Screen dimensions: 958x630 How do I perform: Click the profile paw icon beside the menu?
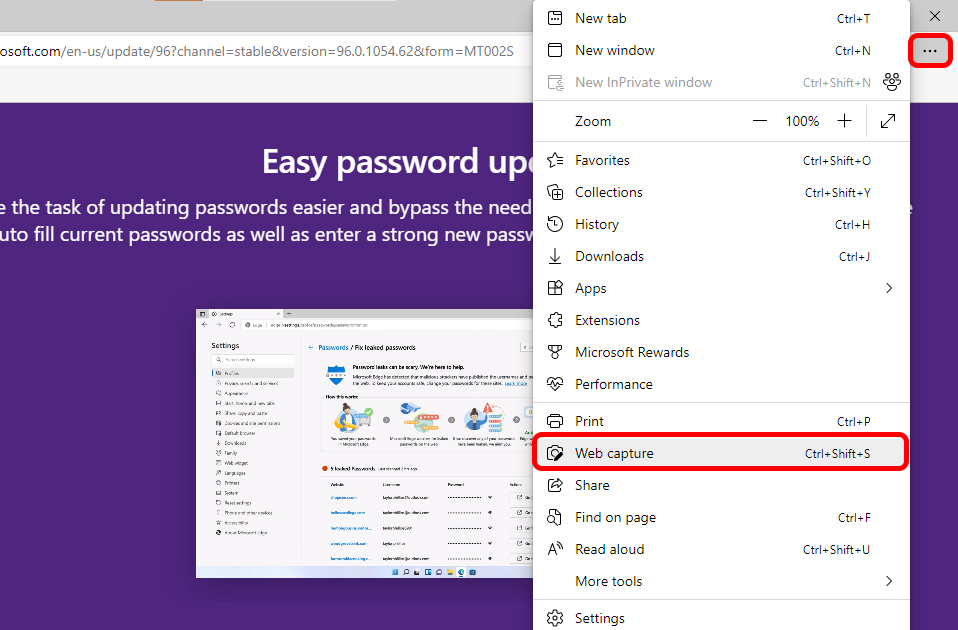pyautogui.click(x=892, y=82)
